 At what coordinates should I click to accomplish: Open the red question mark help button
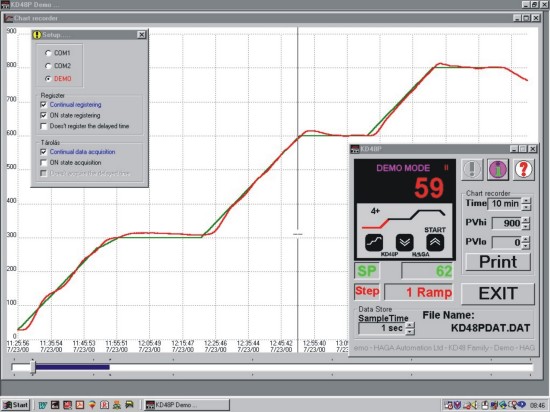coord(523,169)
